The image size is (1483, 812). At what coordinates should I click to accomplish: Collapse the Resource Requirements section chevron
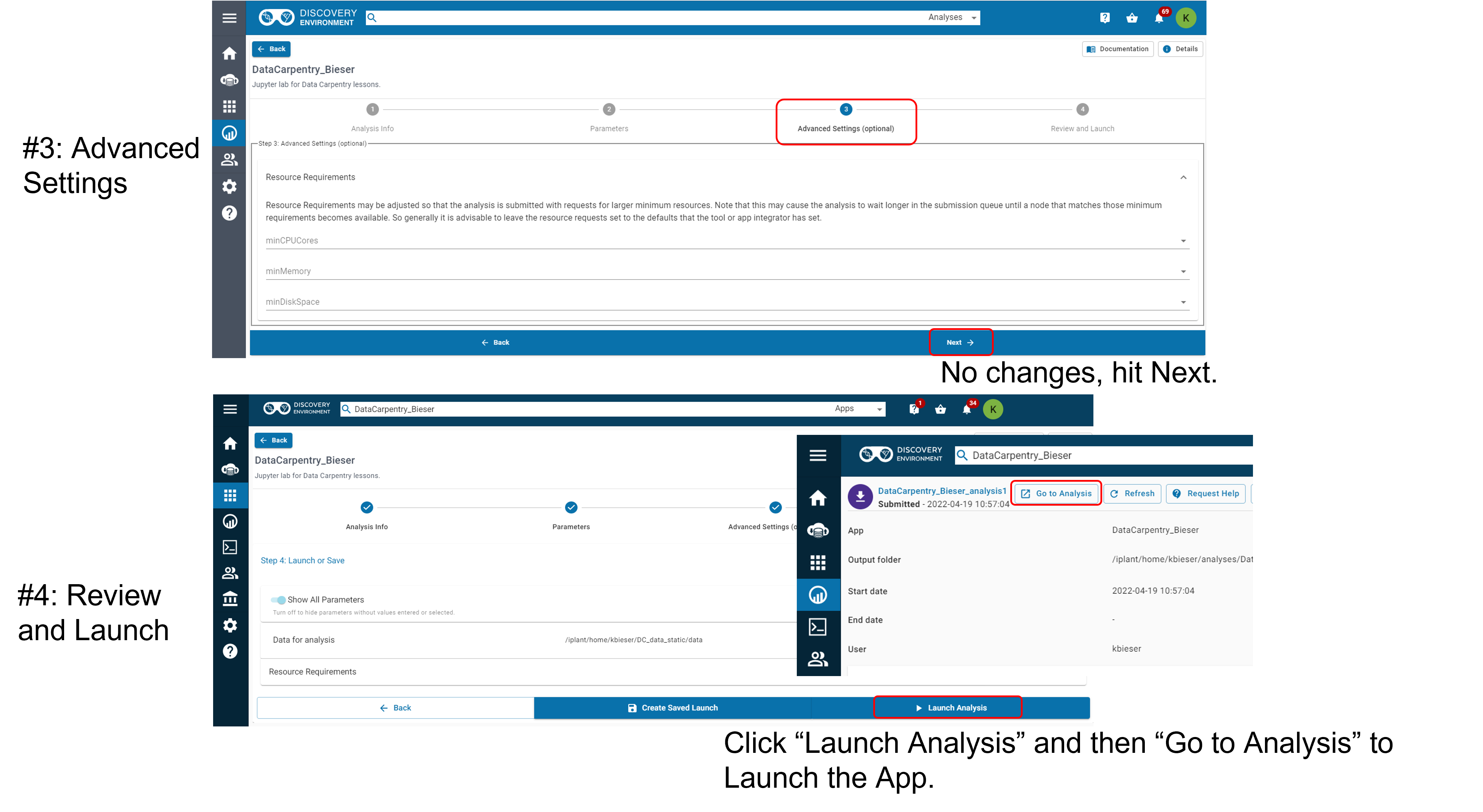pos(1183,177)
